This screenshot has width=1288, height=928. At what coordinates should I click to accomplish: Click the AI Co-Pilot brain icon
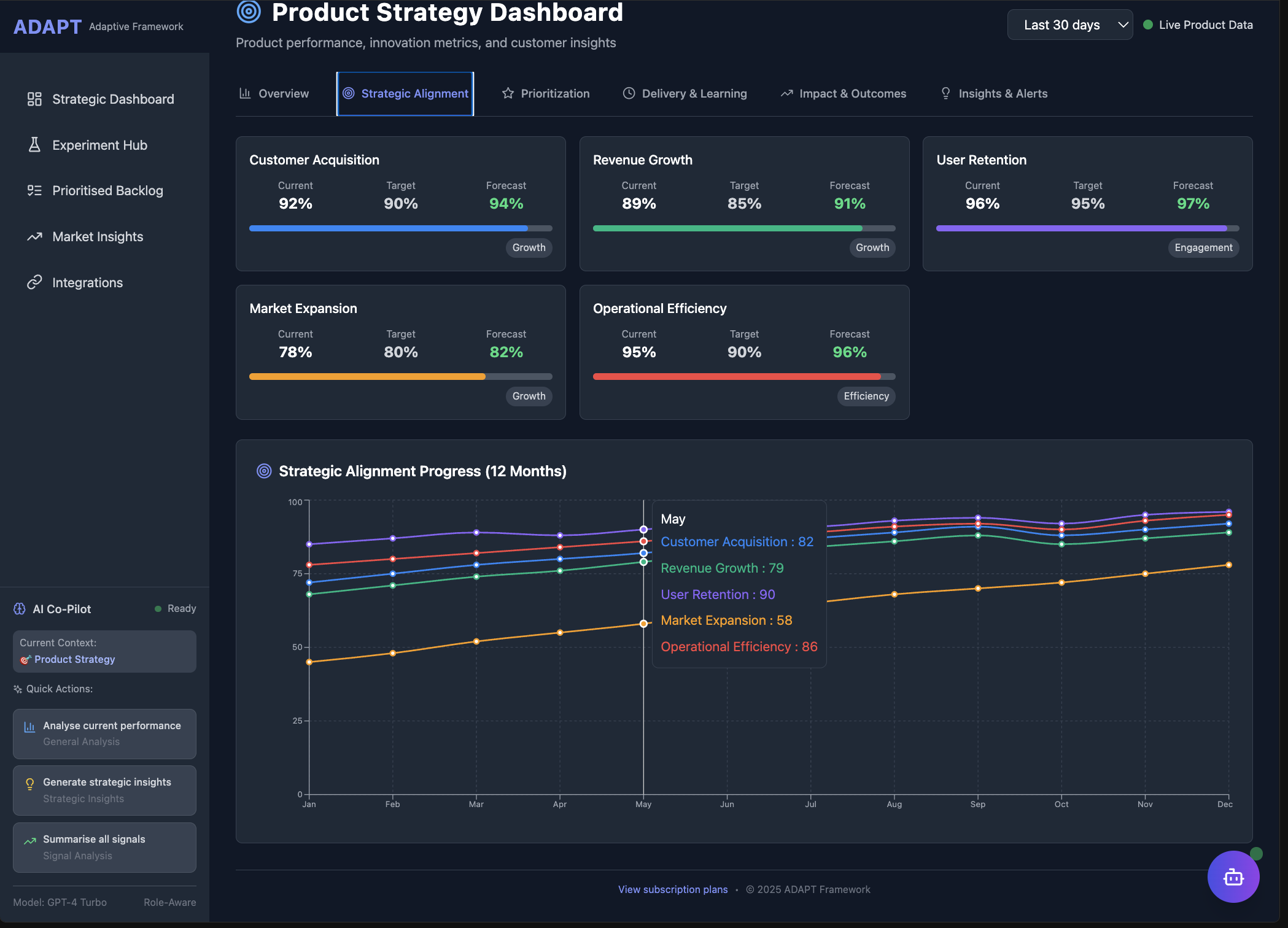[20, 609]
